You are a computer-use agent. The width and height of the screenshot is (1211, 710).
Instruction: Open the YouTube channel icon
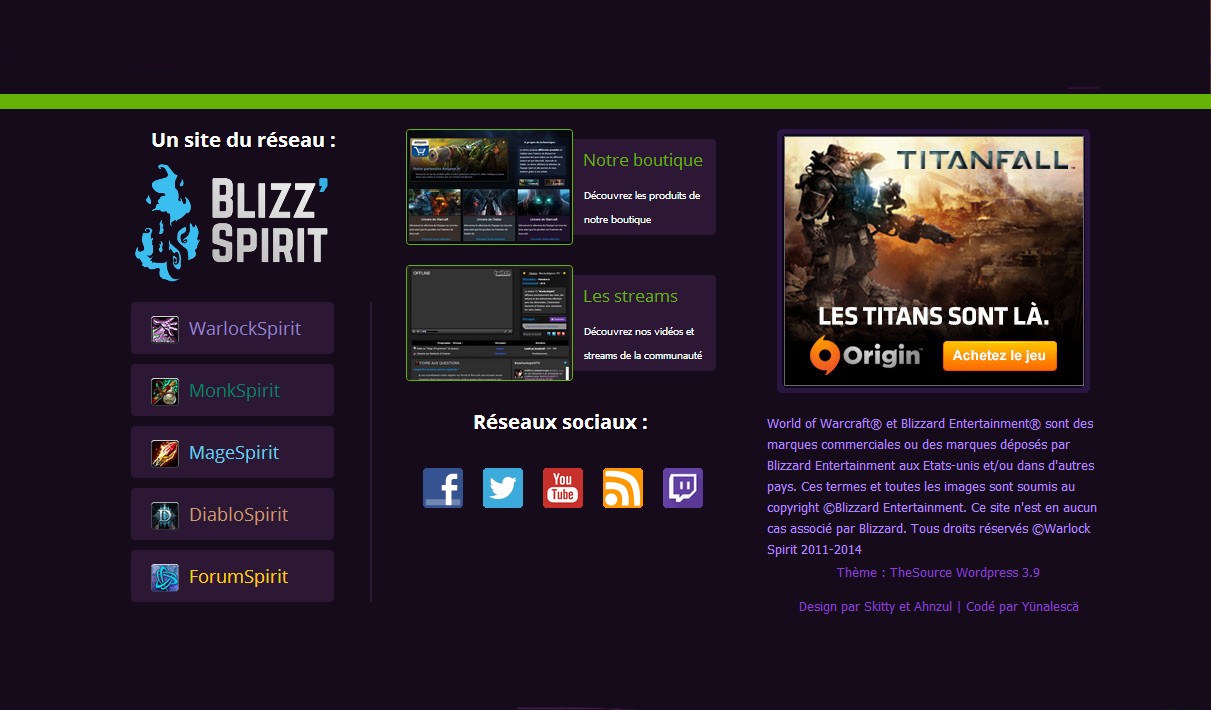[563, 488]
